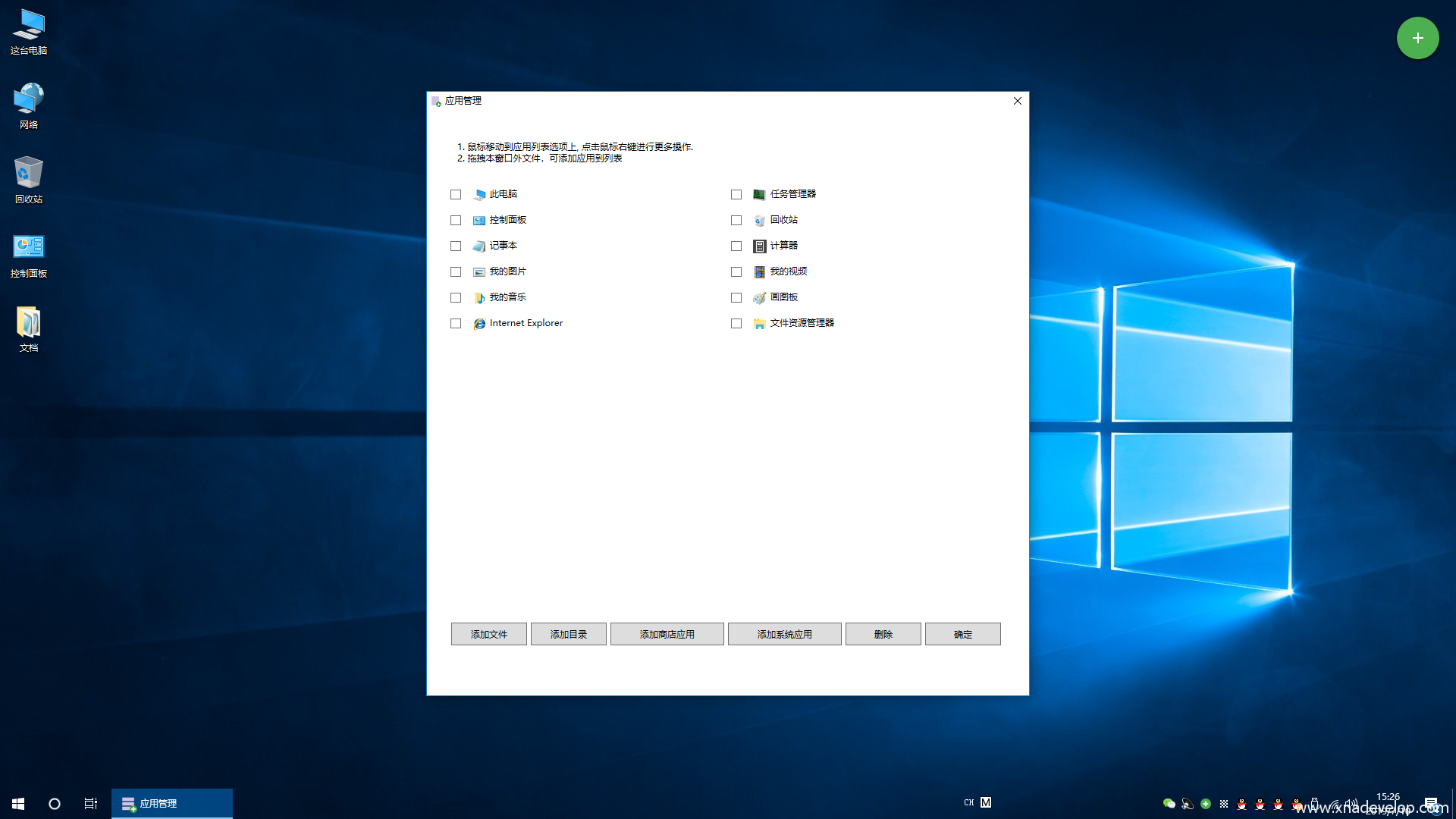The image size is (1456, 819).
Task: Click the 添加商店应用 button
Action: 667,634
